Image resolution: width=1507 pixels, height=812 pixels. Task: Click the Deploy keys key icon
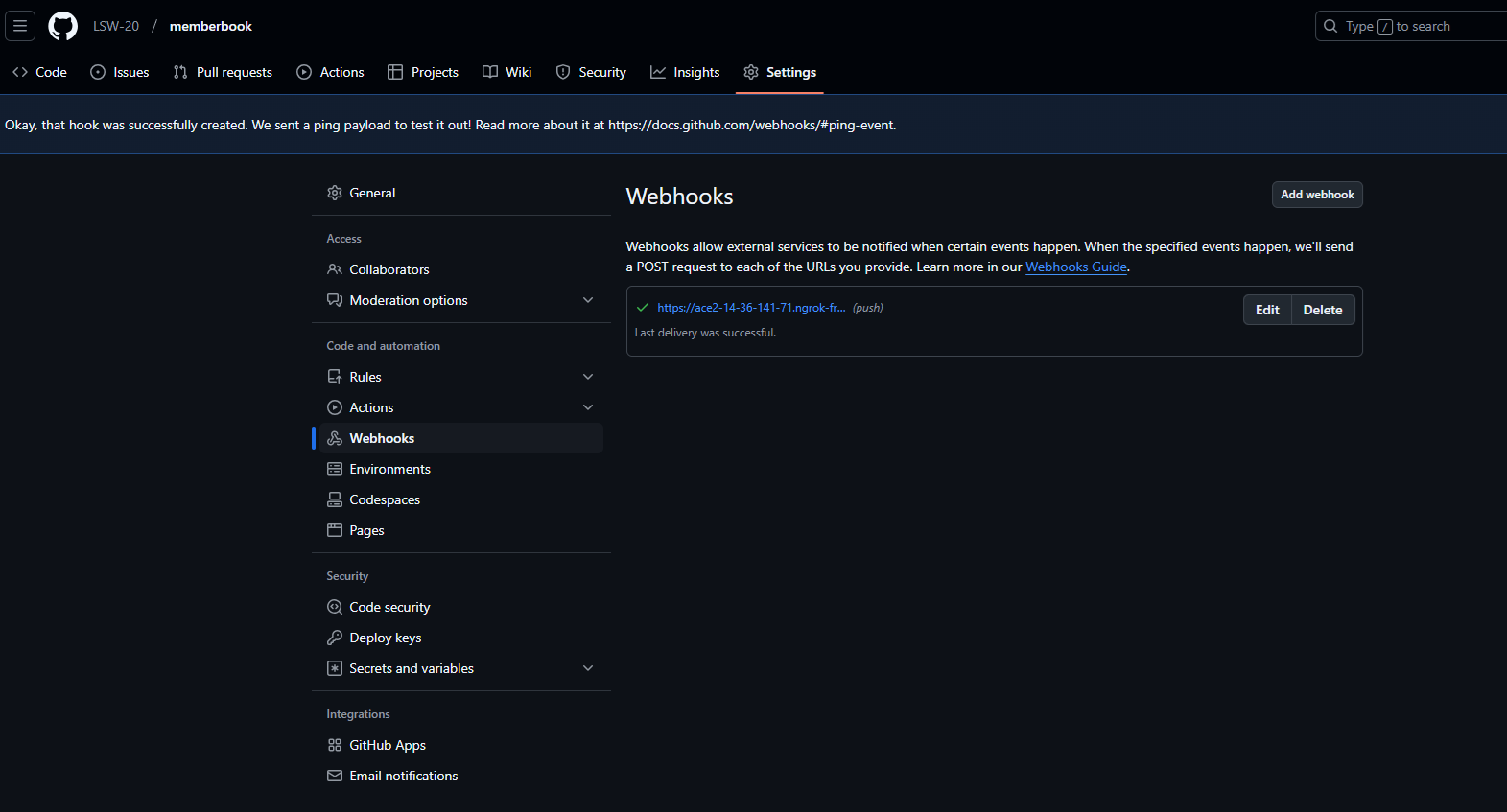click(335, 638)
